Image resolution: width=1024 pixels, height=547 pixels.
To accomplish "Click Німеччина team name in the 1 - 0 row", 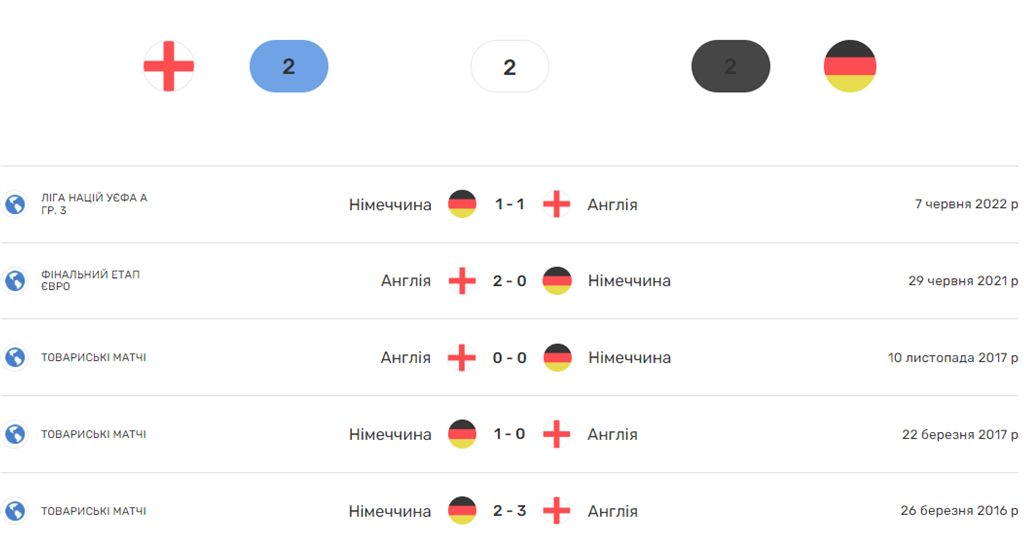I will tap(390, 434).
